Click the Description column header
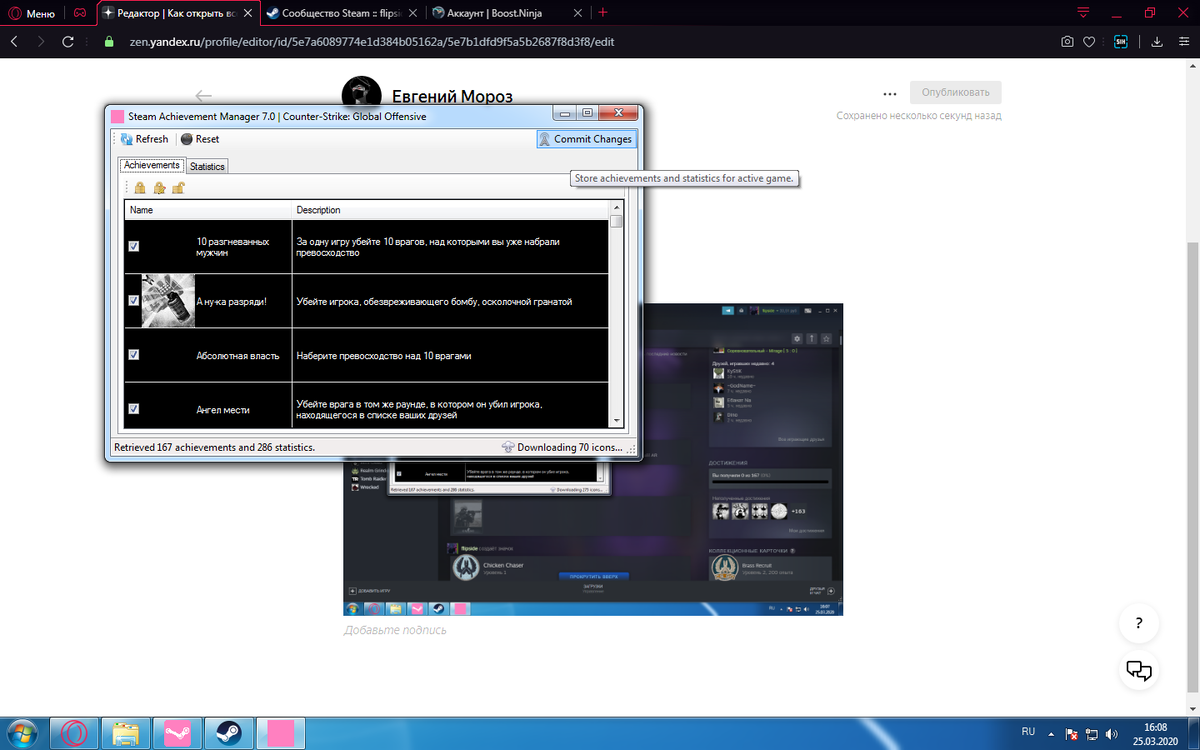Screen dimensions: 1200x750 coord(451,210)
